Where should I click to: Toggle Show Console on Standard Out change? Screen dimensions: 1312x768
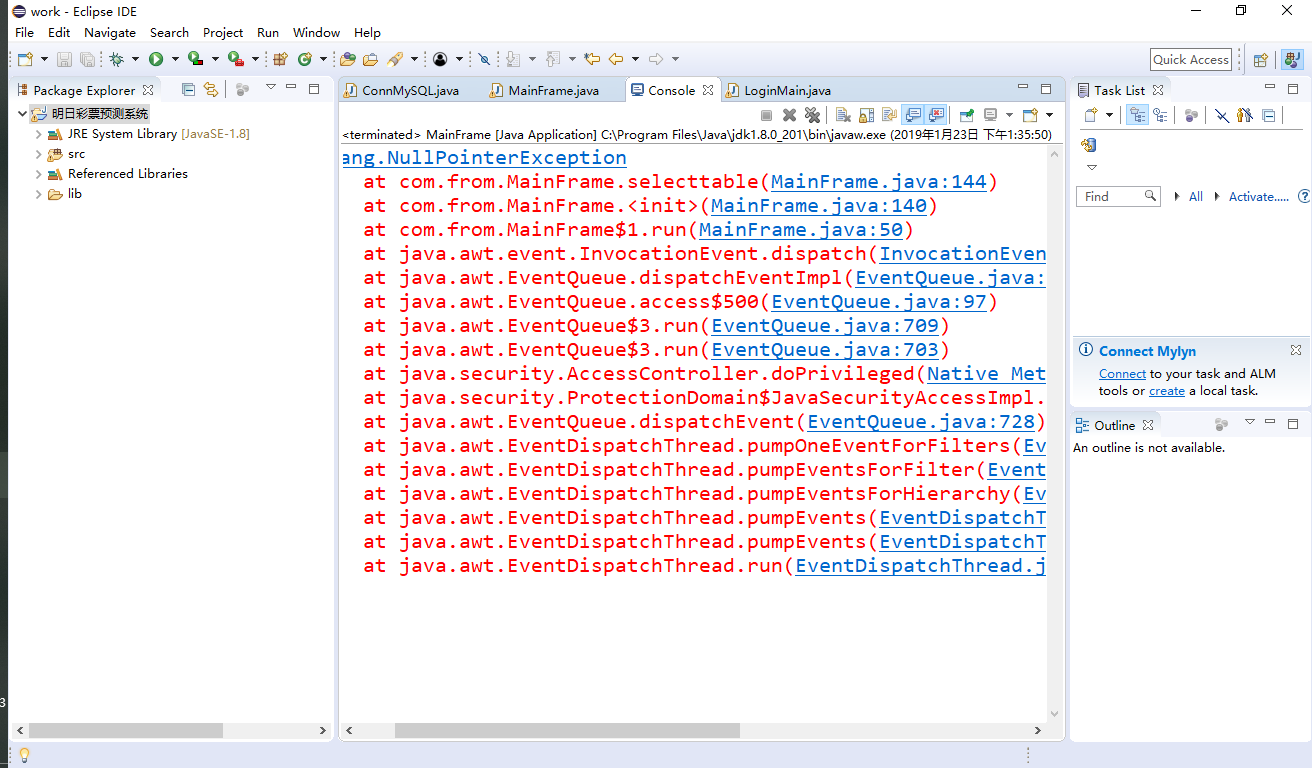coord(913,115)
